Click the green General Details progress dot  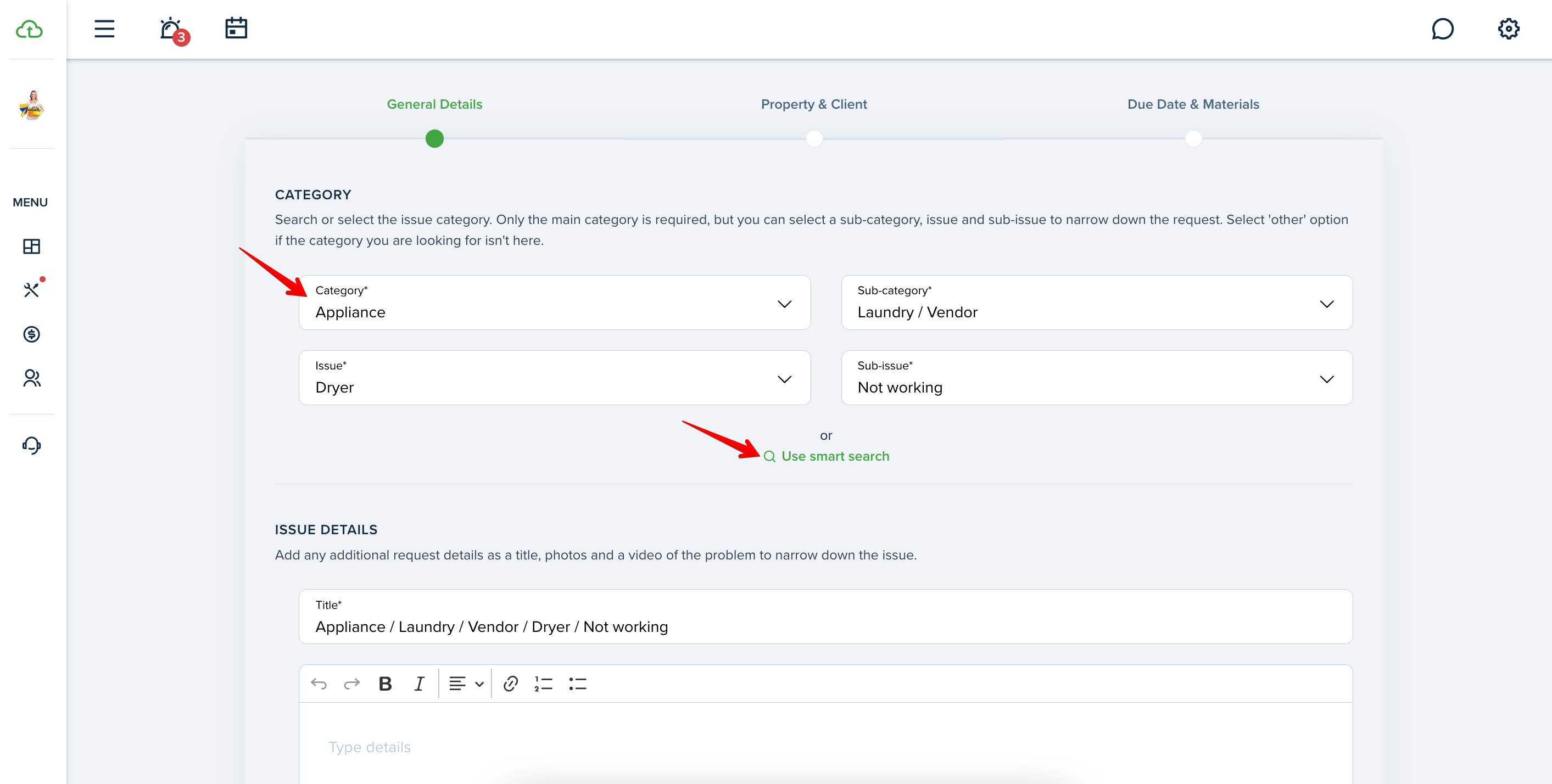(434, 138)
